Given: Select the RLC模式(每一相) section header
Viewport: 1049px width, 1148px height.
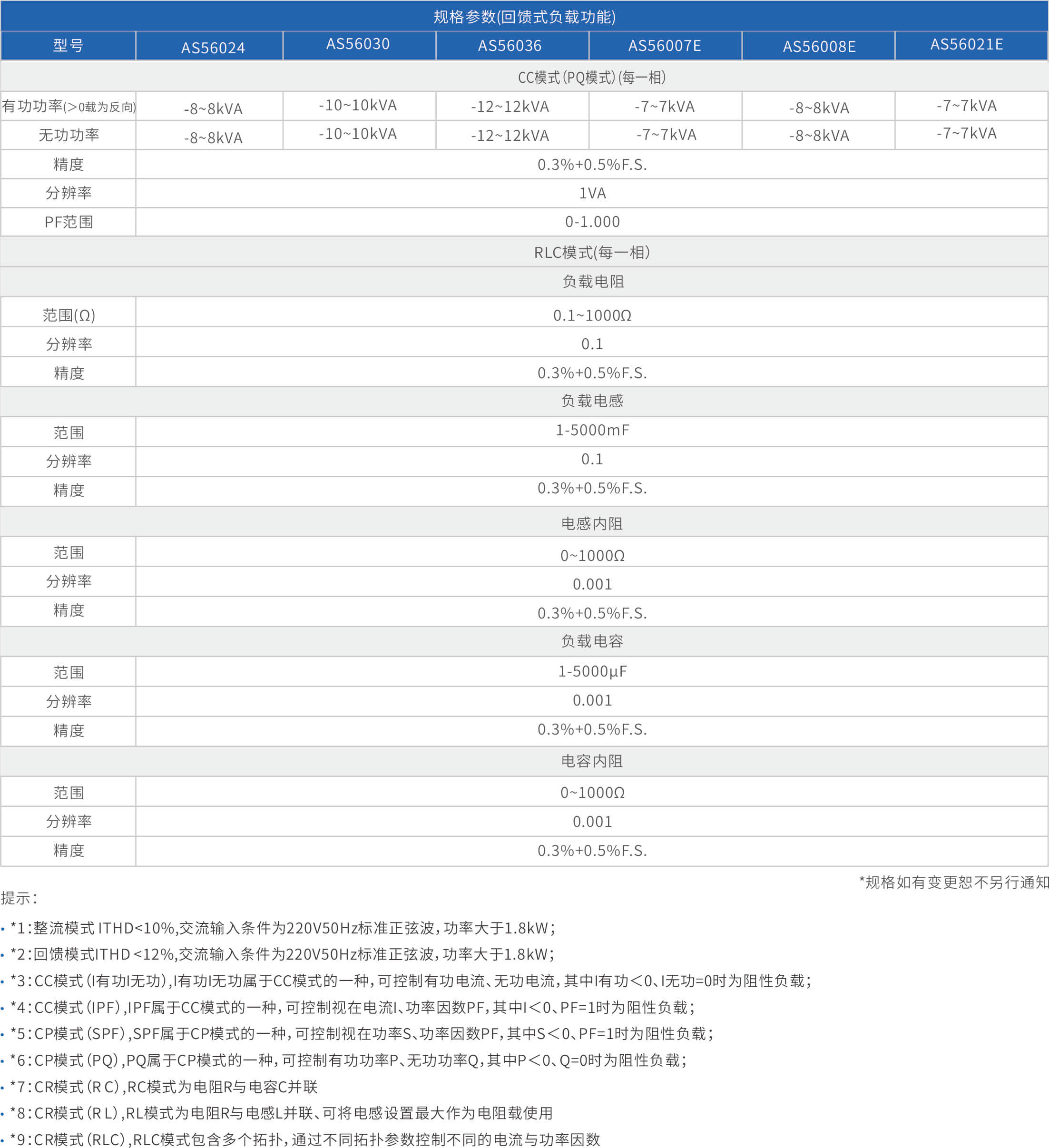Looking at the screenshot, I should 591,252.
